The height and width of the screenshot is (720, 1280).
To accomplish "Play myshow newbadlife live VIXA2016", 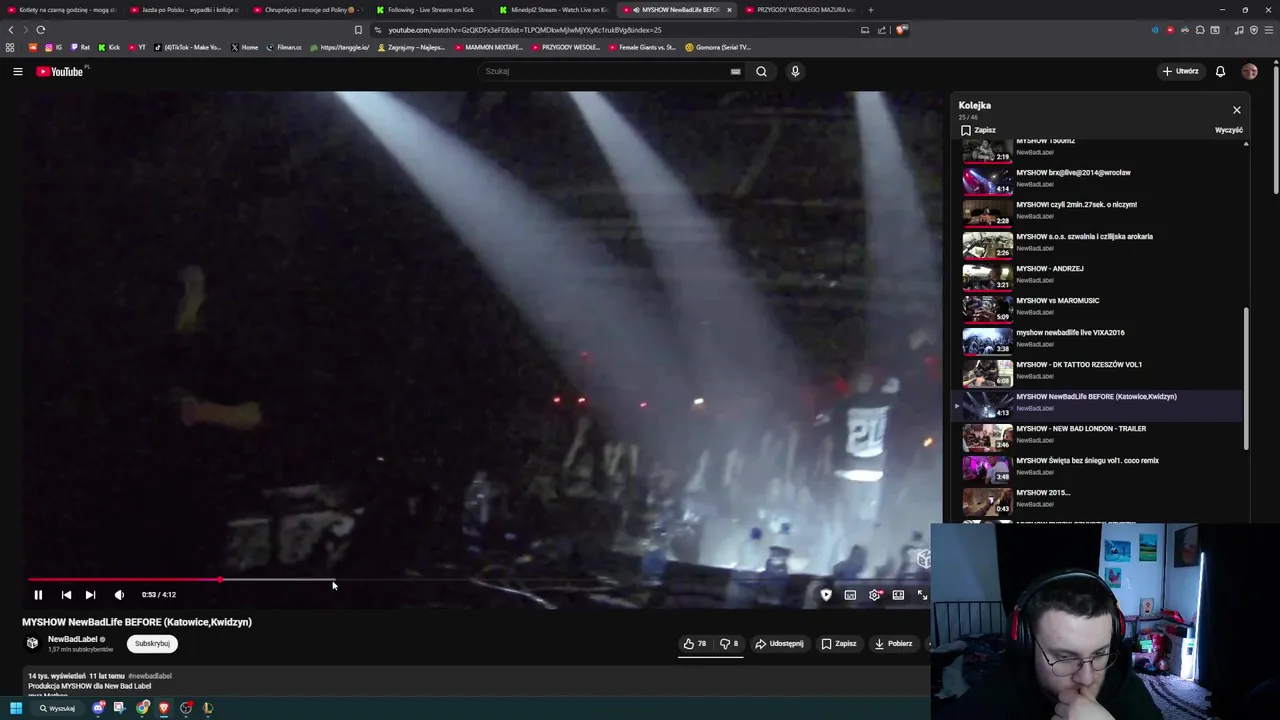I will point(1100,339).
